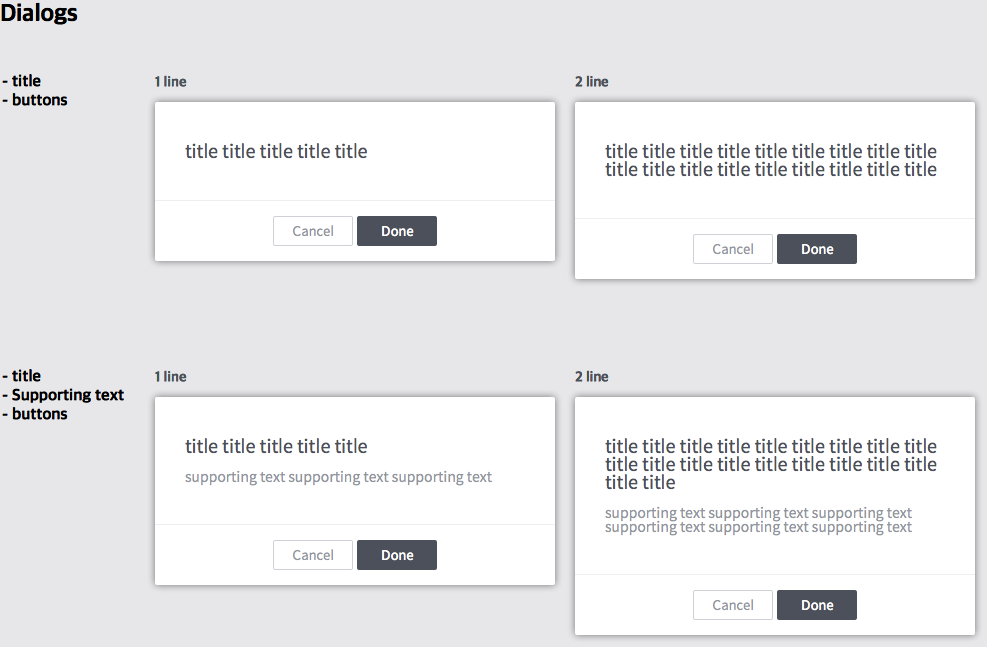Select the title text in the top-left dialog
The height and width of the screenshot is (647, 987).
tap(277, 151)
